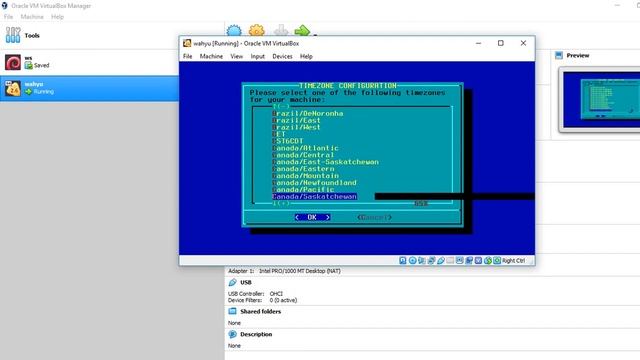
Task: Select the Canada/Central timezone
Action: (303, 155)
